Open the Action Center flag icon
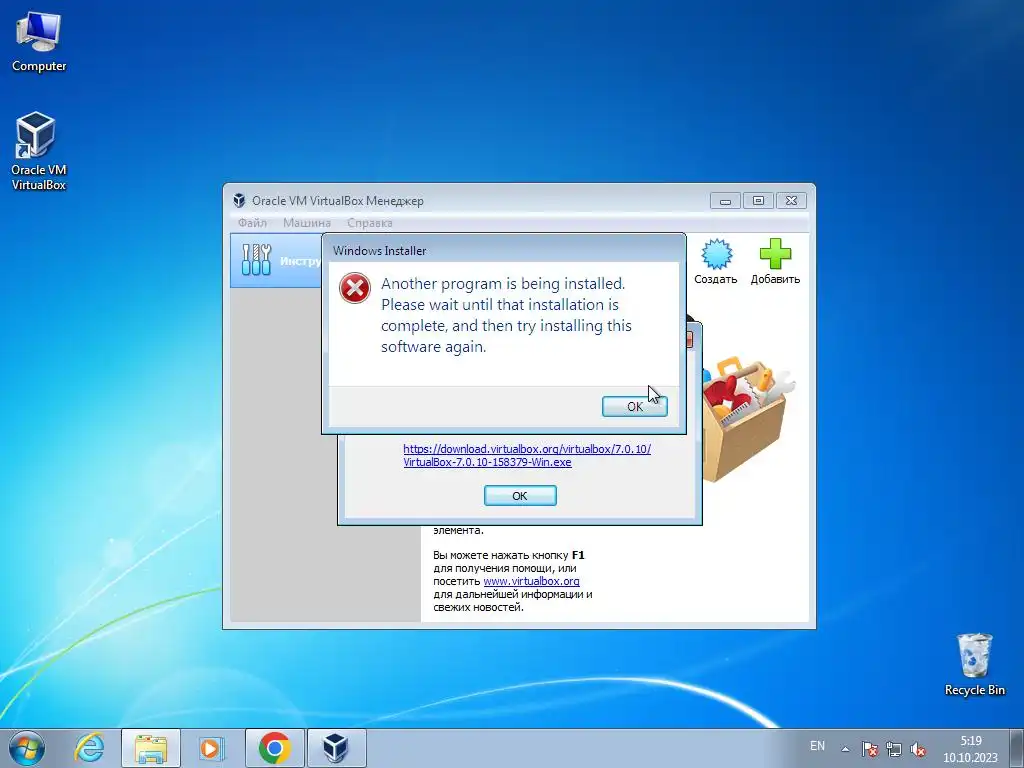 tap(869, 749)
